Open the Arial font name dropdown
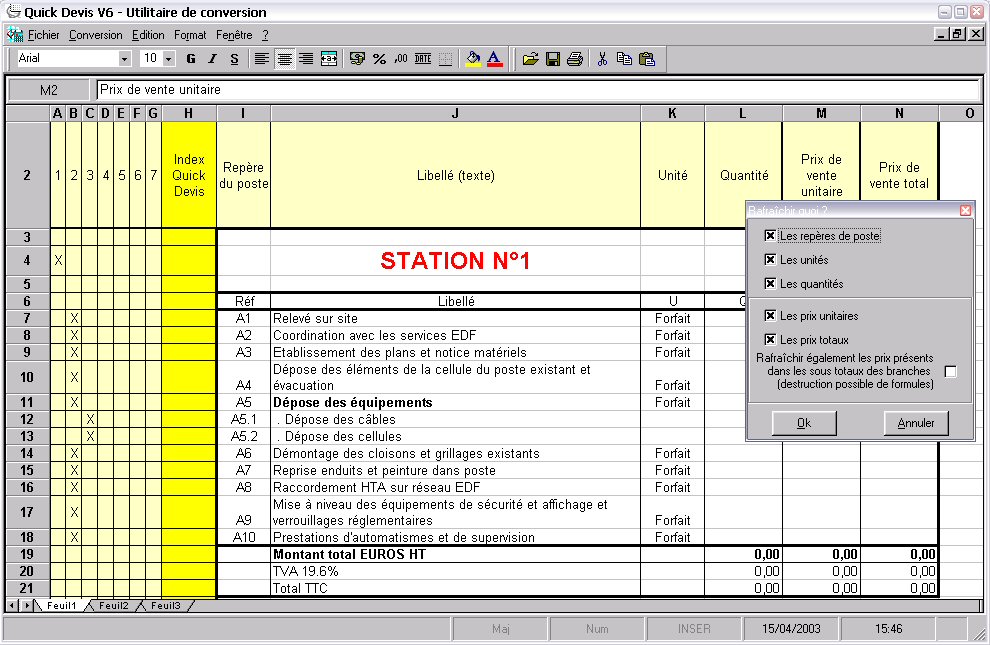This screenshot has width=990, height=645. (125, 59)
